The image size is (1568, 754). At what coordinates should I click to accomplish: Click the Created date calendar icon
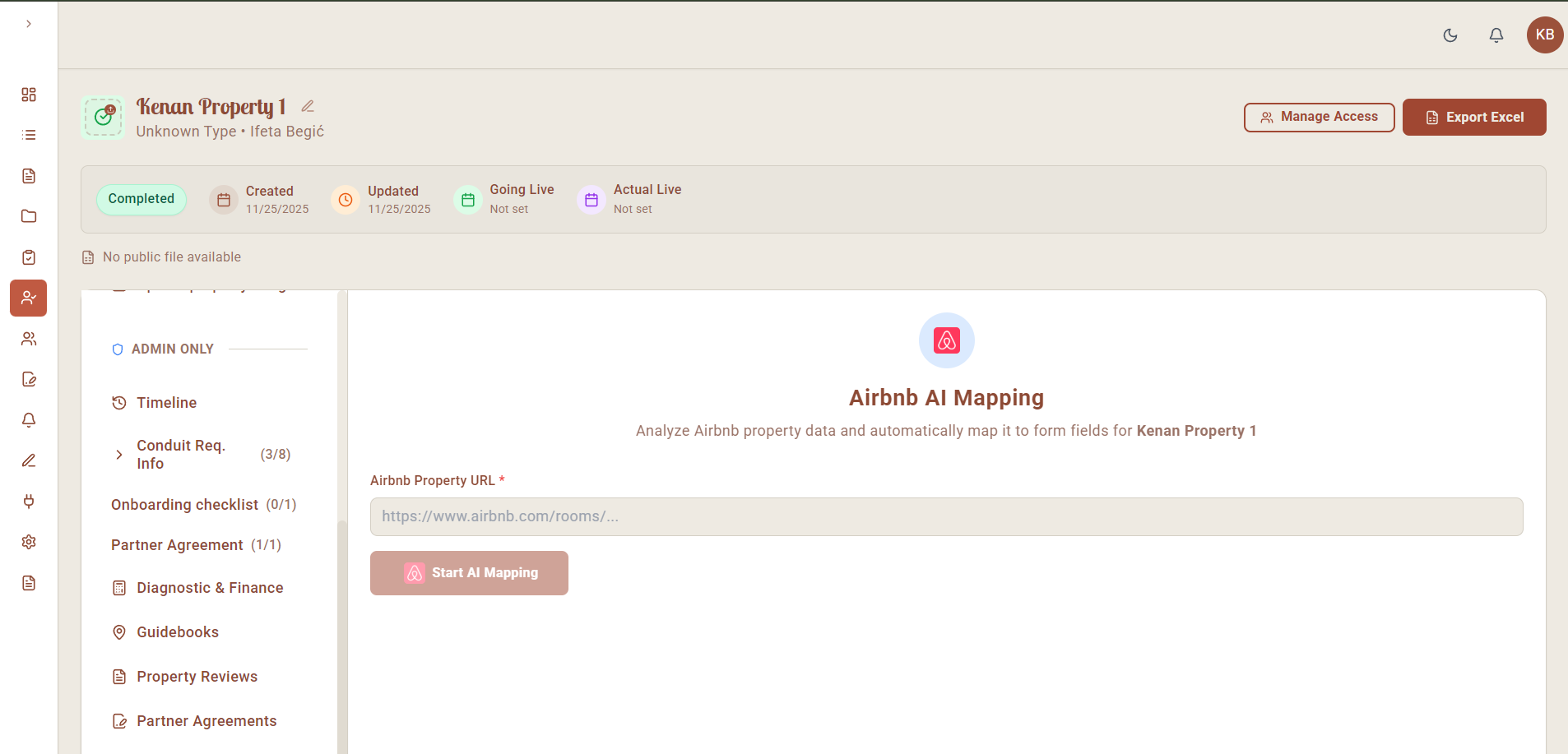pos(224,200)
